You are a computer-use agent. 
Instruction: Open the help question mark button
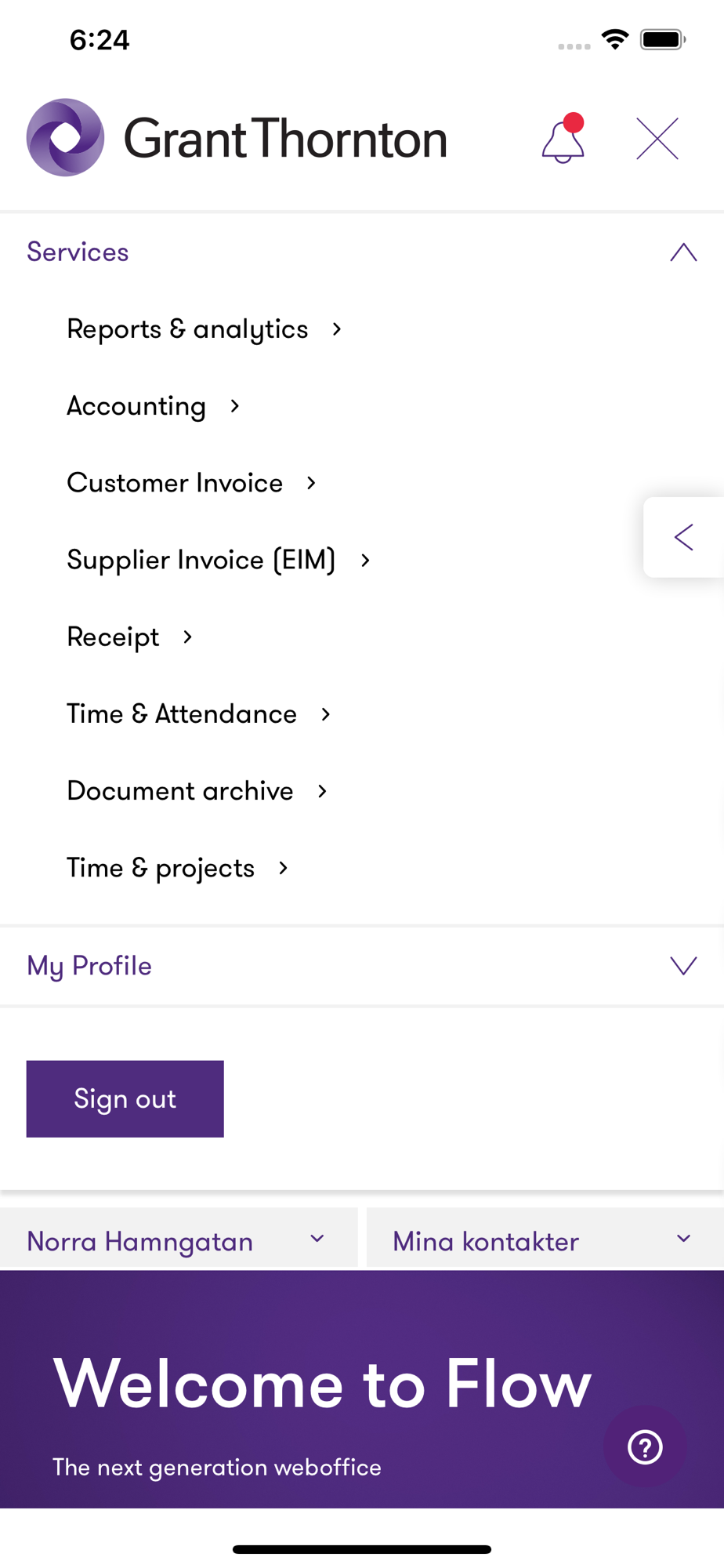(645, 1446)
